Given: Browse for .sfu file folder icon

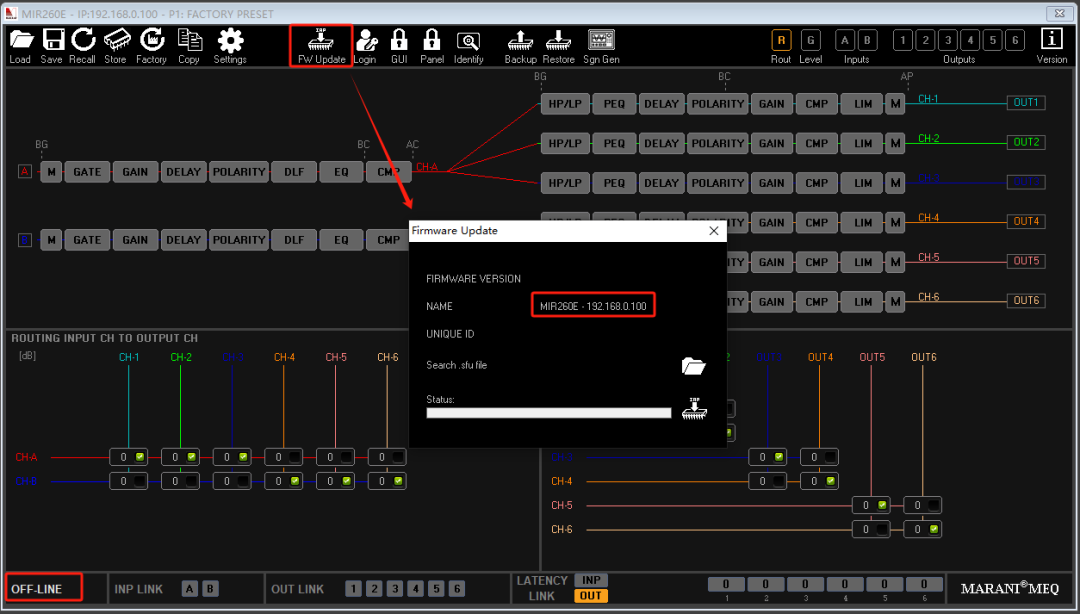Looking at the screenshot, I should tap(693, 366).
